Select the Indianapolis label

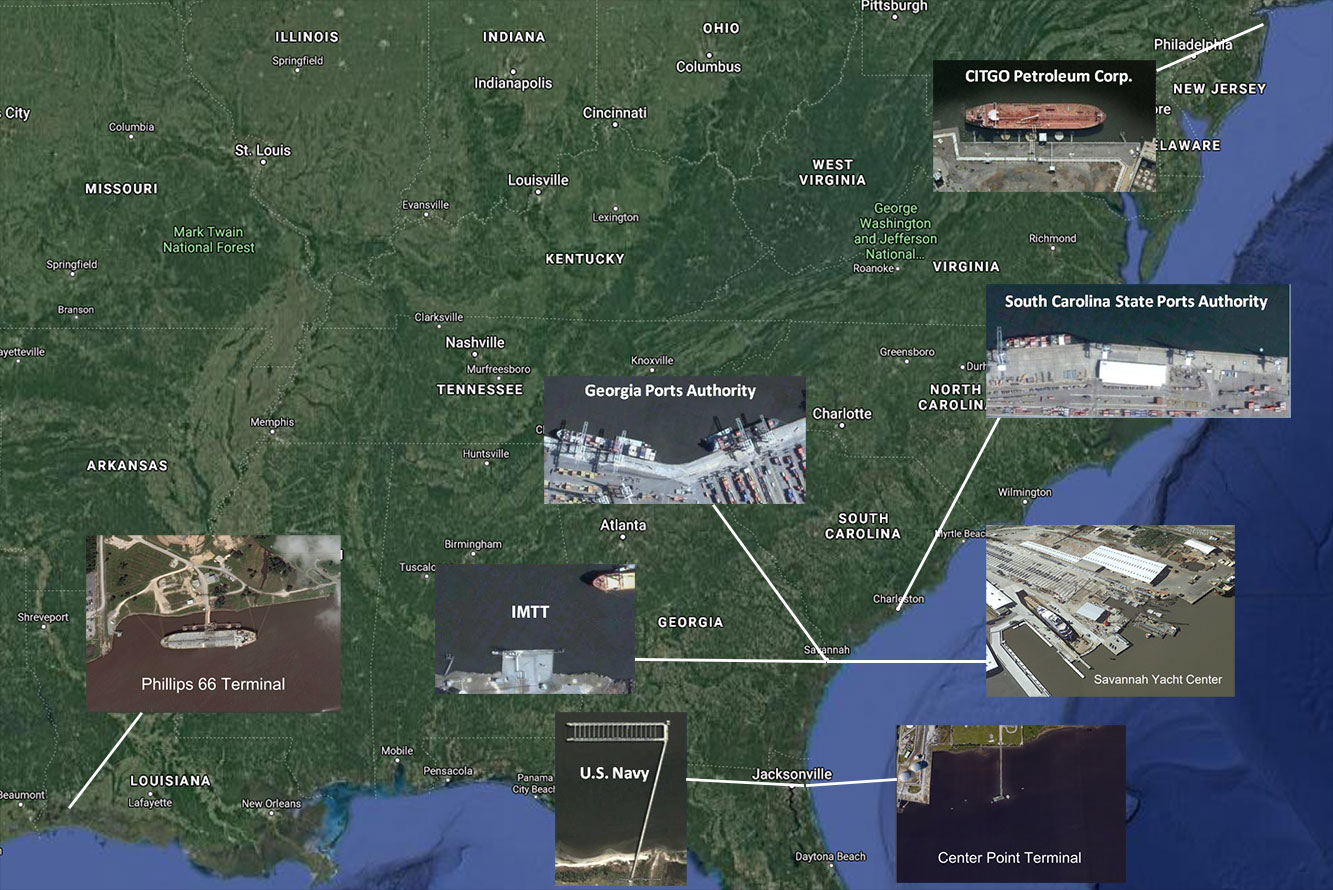[513, 83]
